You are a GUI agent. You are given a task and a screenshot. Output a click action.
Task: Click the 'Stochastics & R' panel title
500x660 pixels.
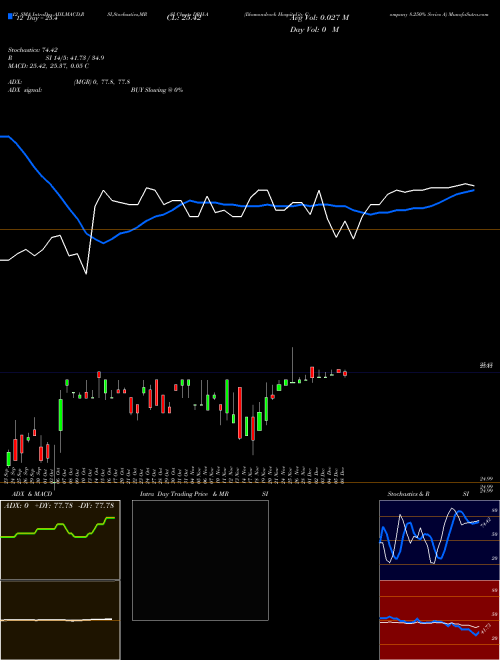[x=408, y=494]
